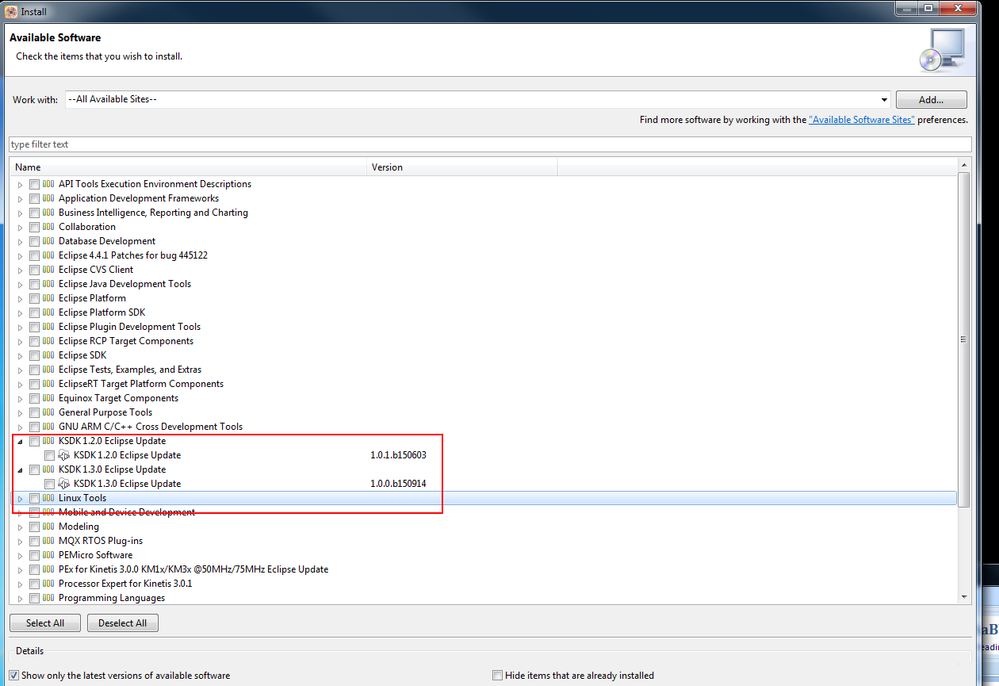
Task: Click the Deselect All button
Action: coord(122,623)
